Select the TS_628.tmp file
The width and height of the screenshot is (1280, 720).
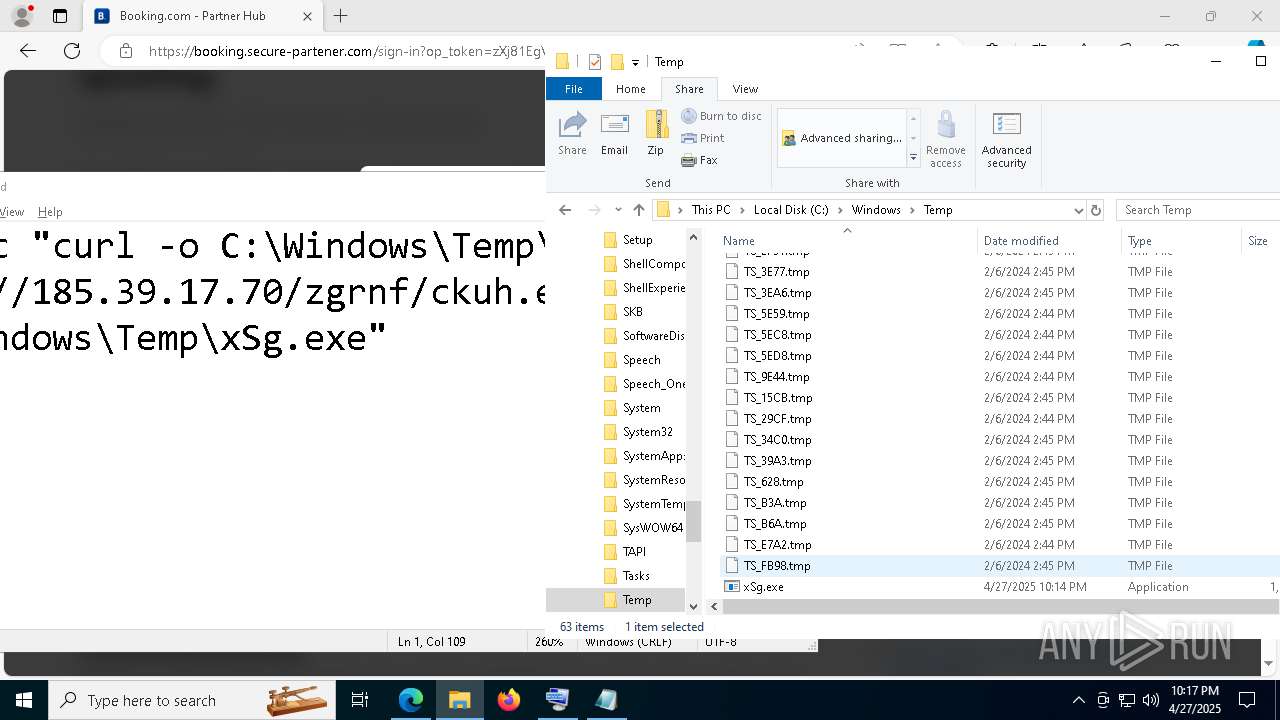coord(773,482)
